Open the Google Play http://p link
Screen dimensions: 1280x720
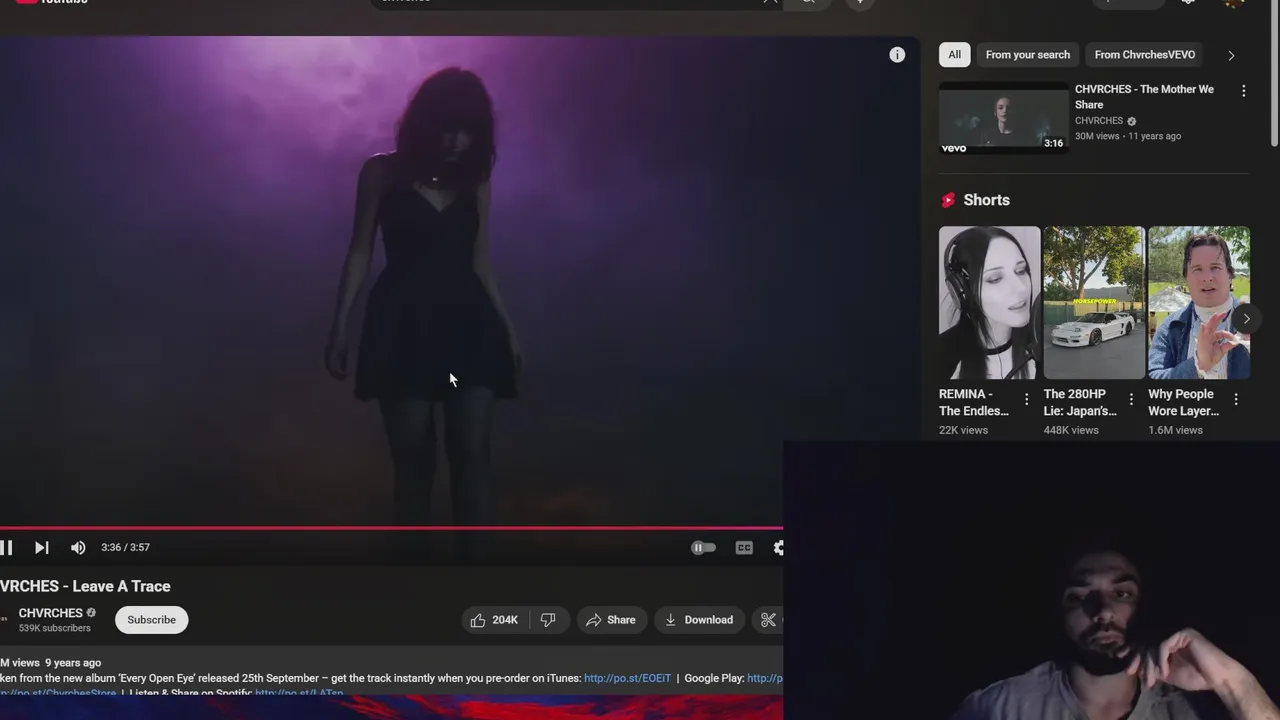pos(765,678)
